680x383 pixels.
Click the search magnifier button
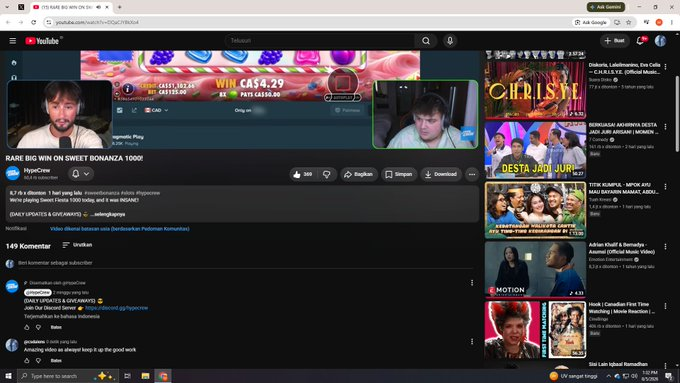click(426, 41)
